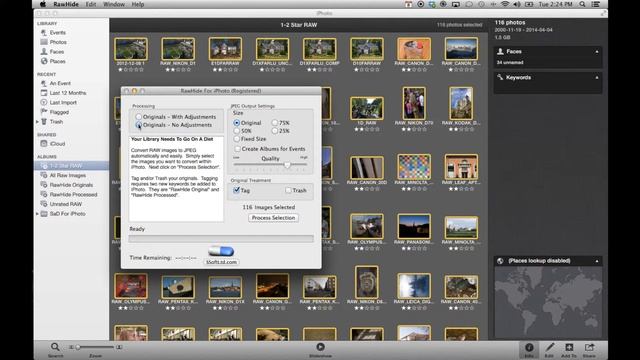Select the RawHide Processed album
The image size is (640, 360).
click(73, 195)
